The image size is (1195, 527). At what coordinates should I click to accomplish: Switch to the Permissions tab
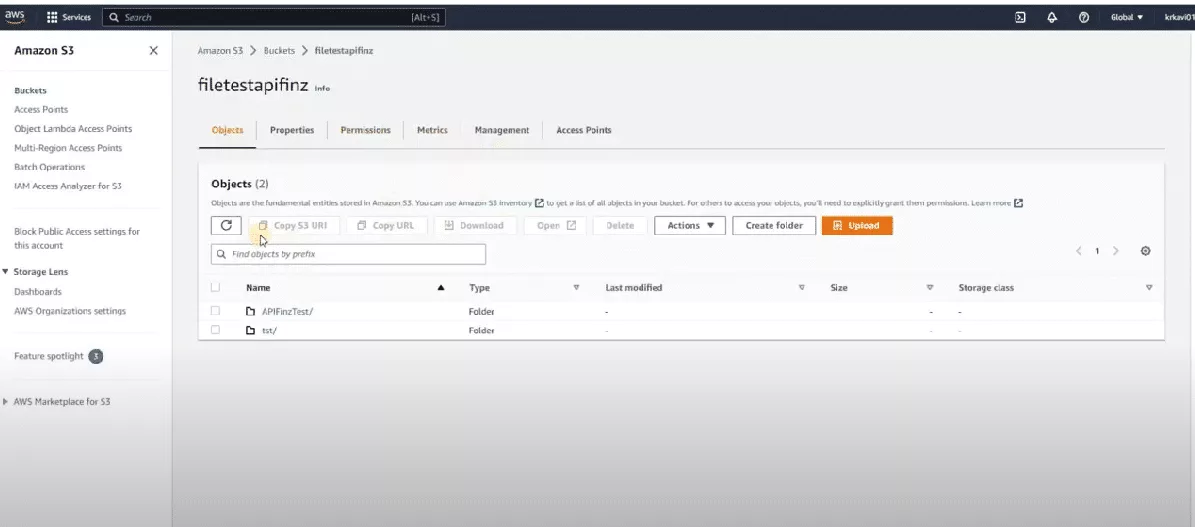tap(366, 130)
